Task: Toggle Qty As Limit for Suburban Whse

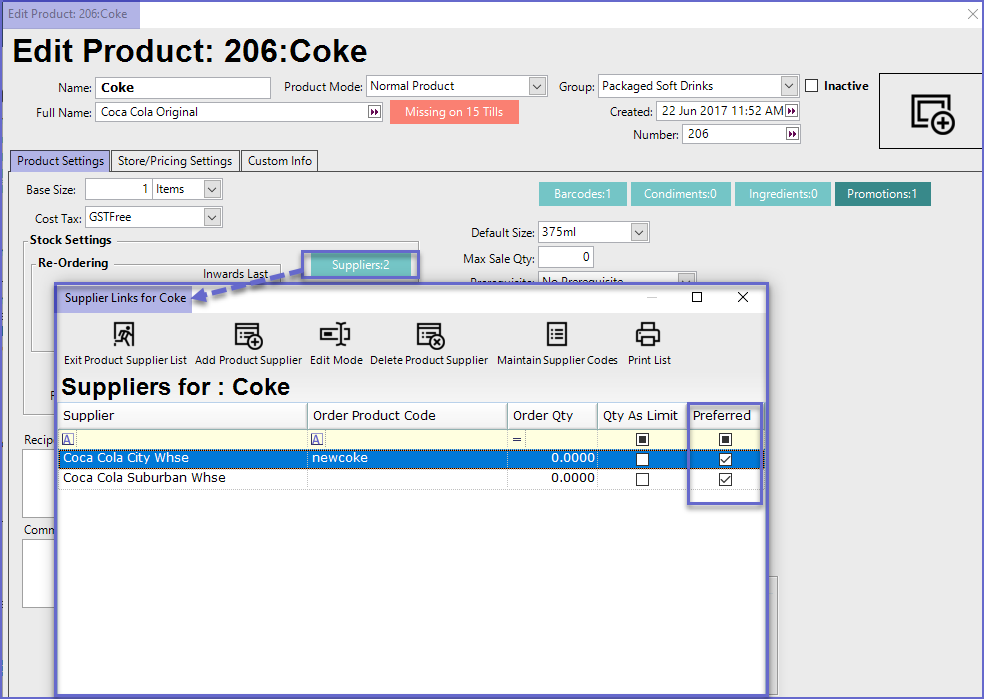Action: click(x=642, y=479)
